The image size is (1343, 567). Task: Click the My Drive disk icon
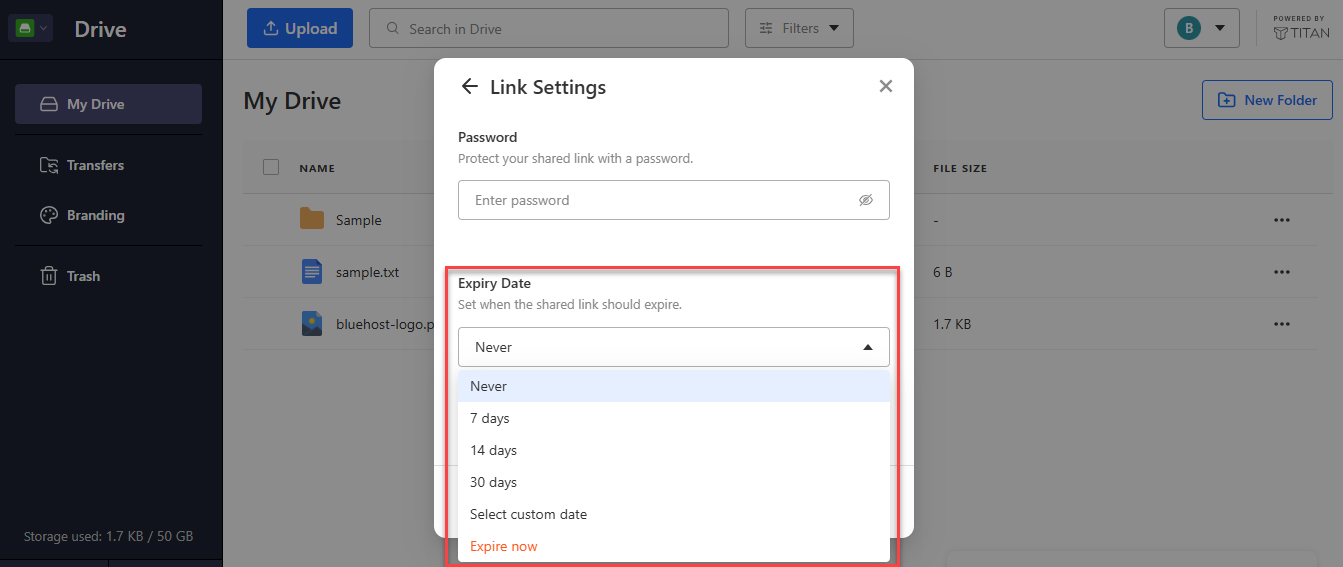point(48,104)
